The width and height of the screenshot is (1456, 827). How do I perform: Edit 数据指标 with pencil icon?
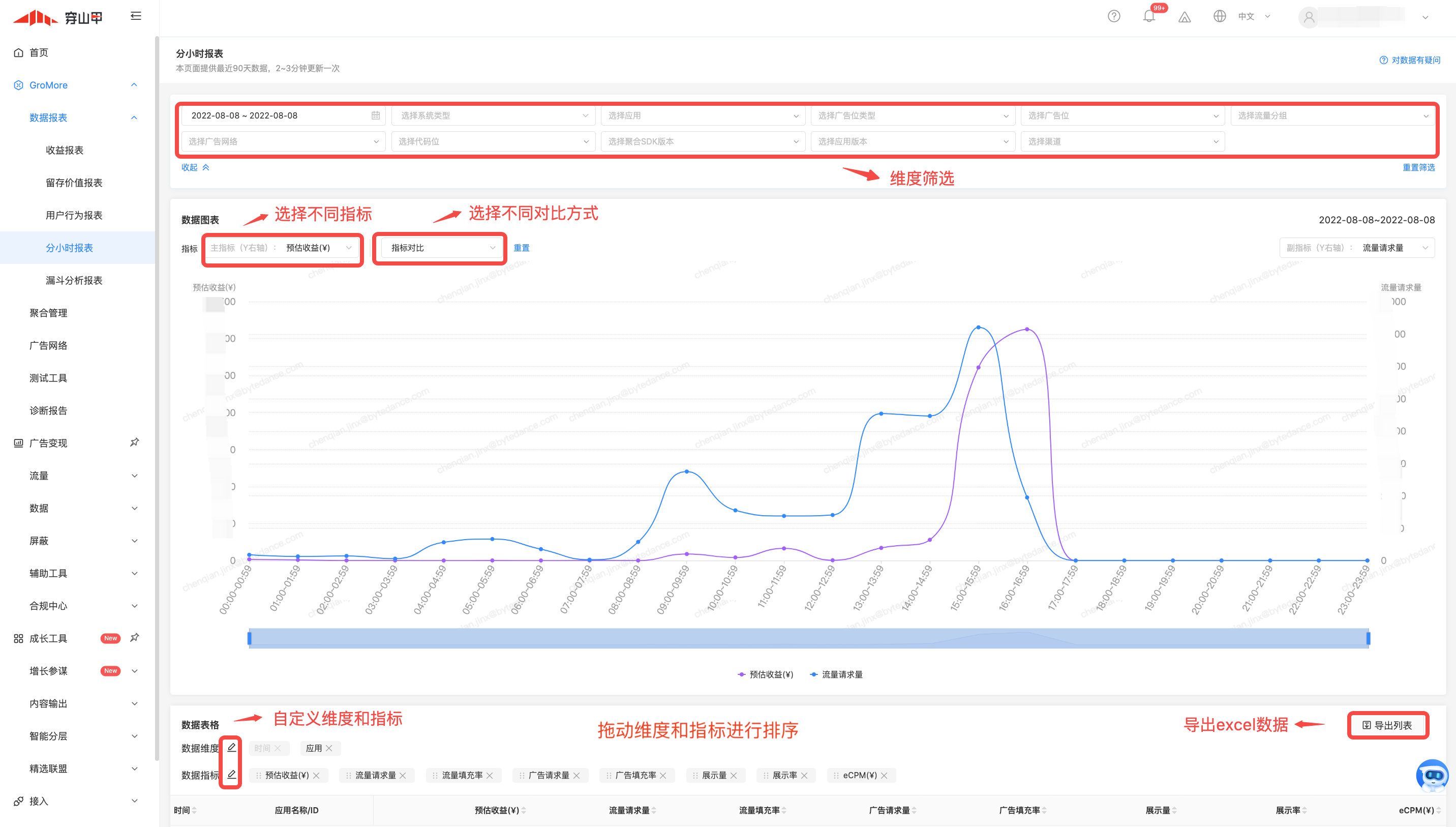pyautogui.click(x=232, y=774)
